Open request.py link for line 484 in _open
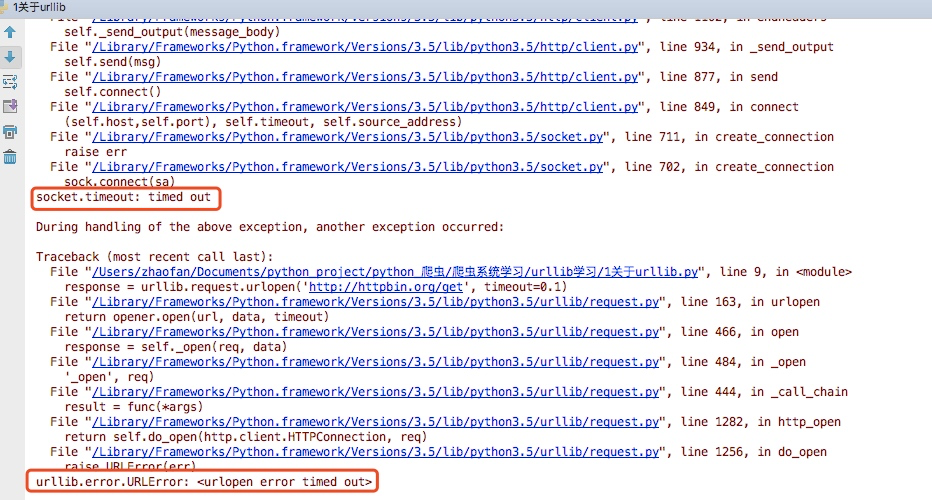 (x=376, y=362)
